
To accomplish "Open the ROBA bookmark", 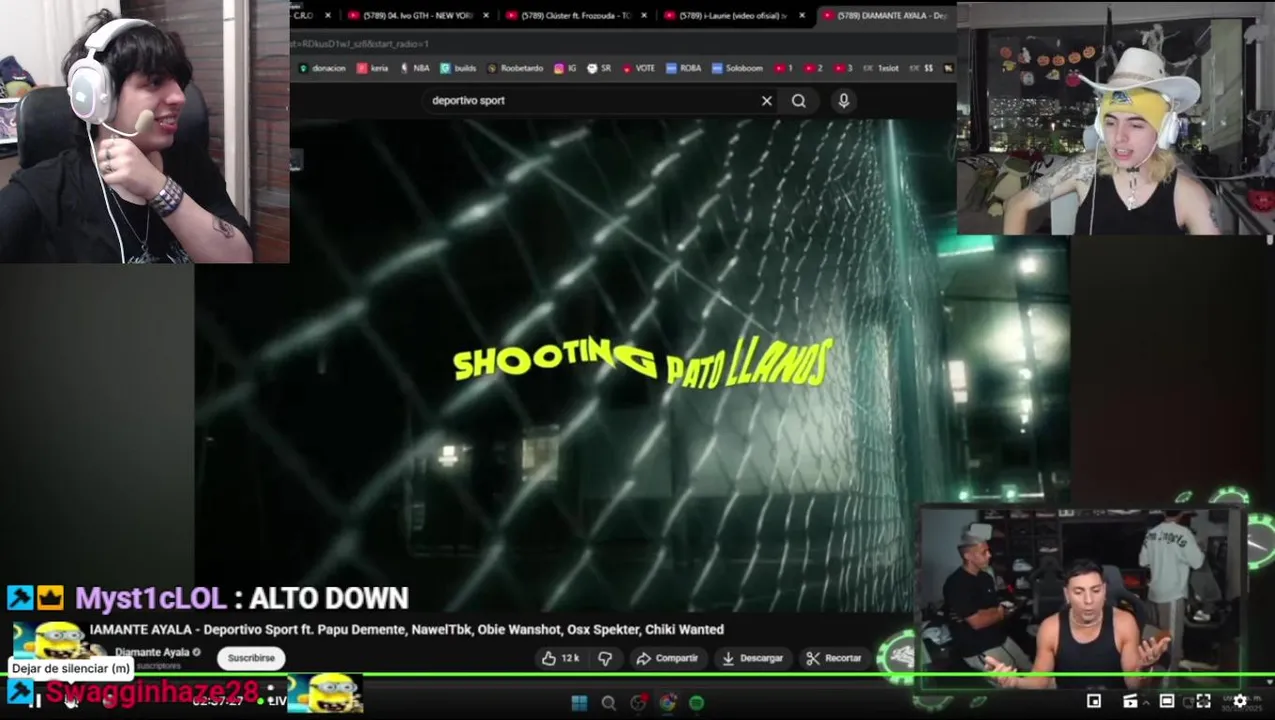I will pos(684,68).
